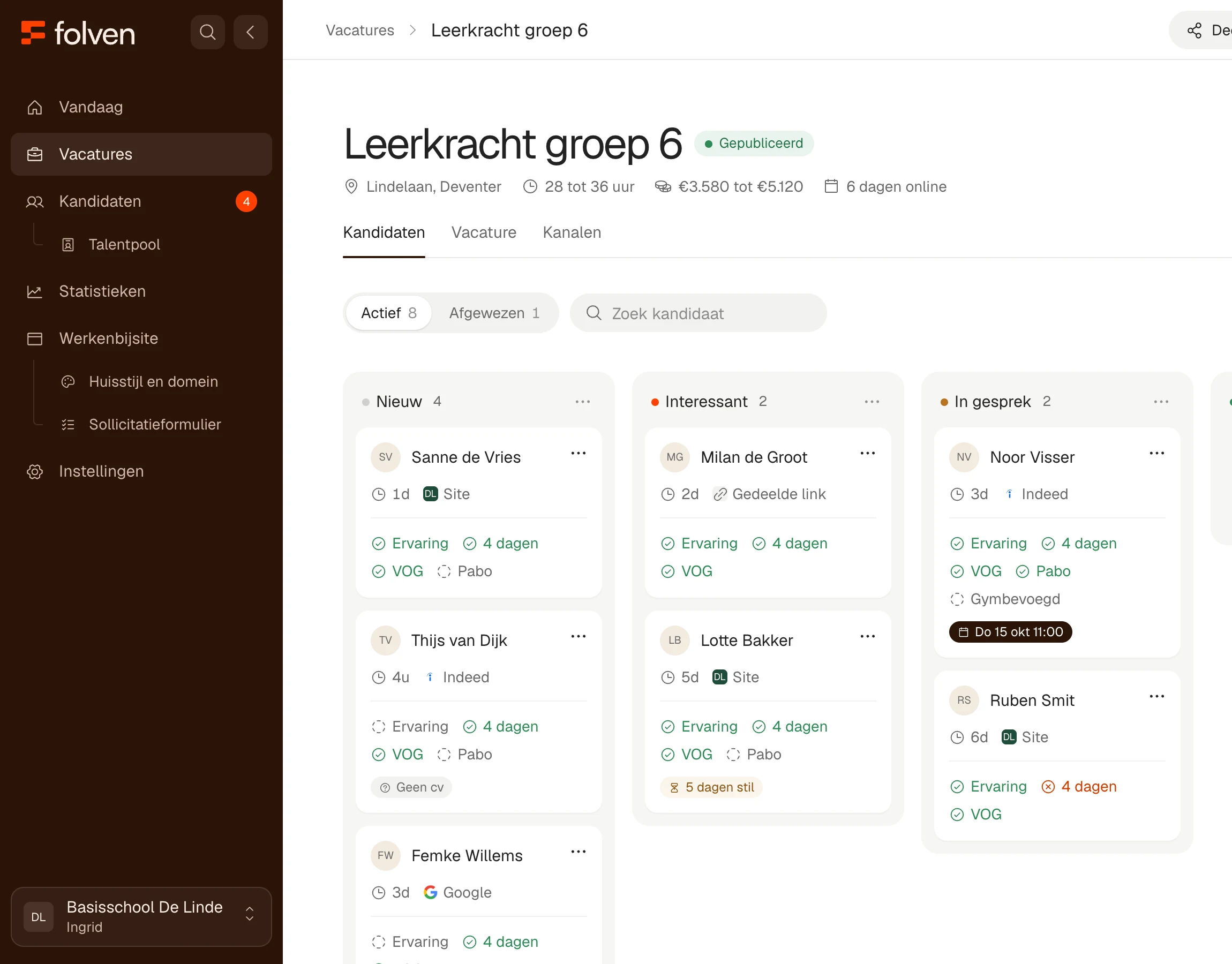Screen dimensions: 1232x964
Task: Open Lotte Bakker's candidate card name
Action: pyautogui.click(x=746, y=641)
